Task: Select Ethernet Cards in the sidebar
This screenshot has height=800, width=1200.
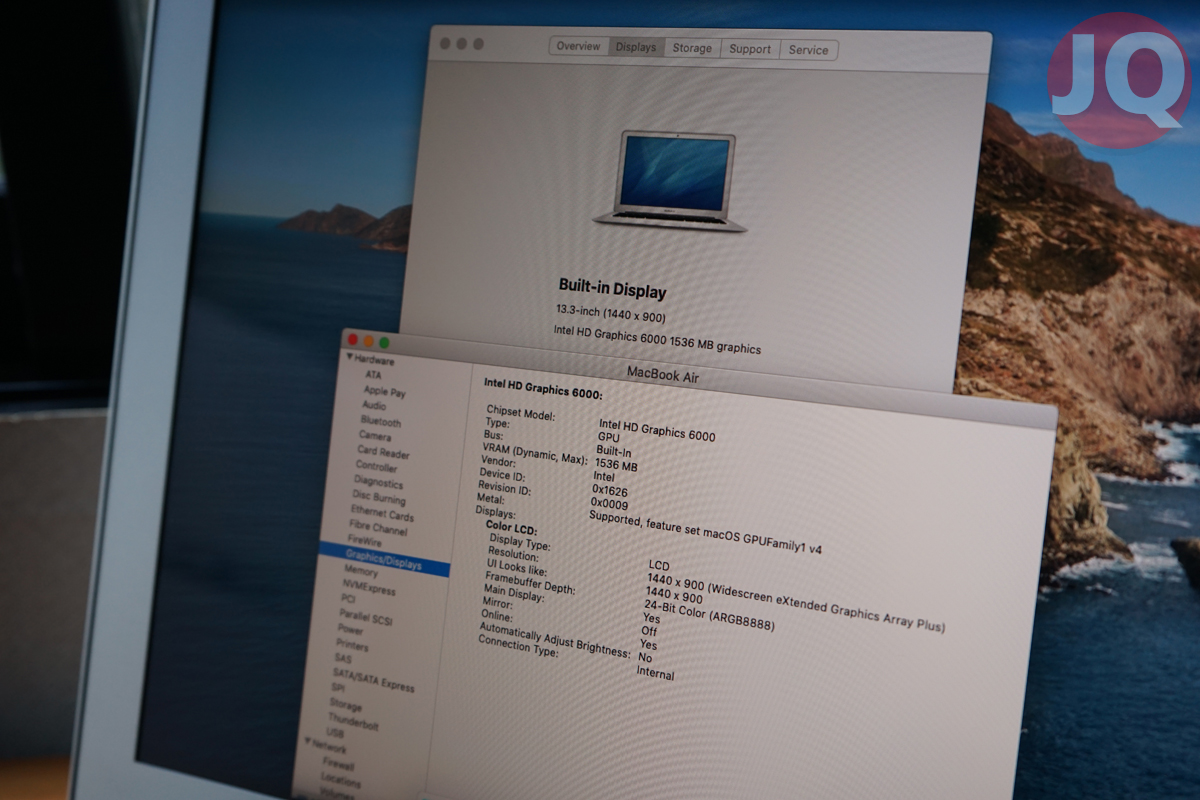Action: pos(382,515)
